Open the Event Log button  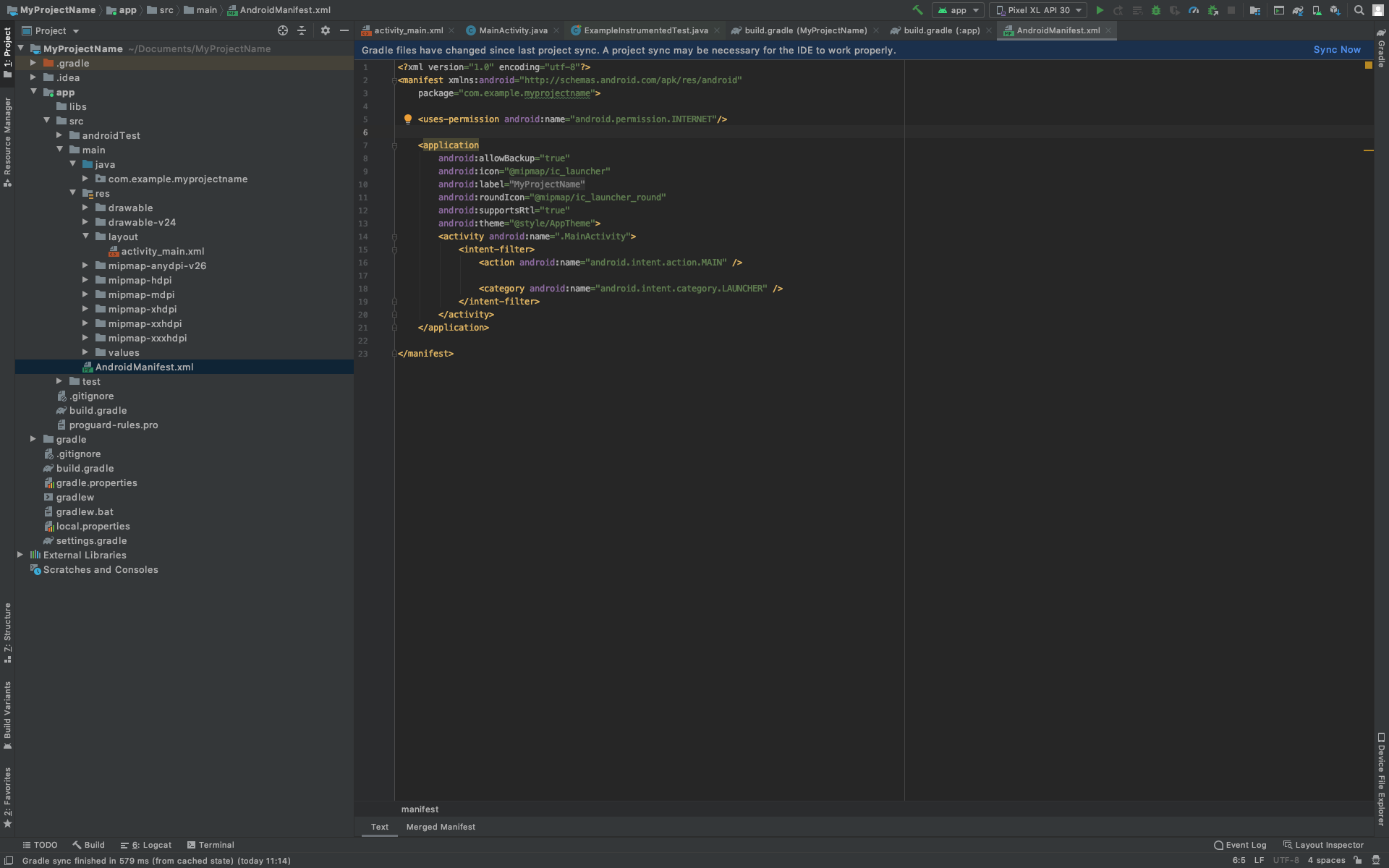click(1239, 845)
